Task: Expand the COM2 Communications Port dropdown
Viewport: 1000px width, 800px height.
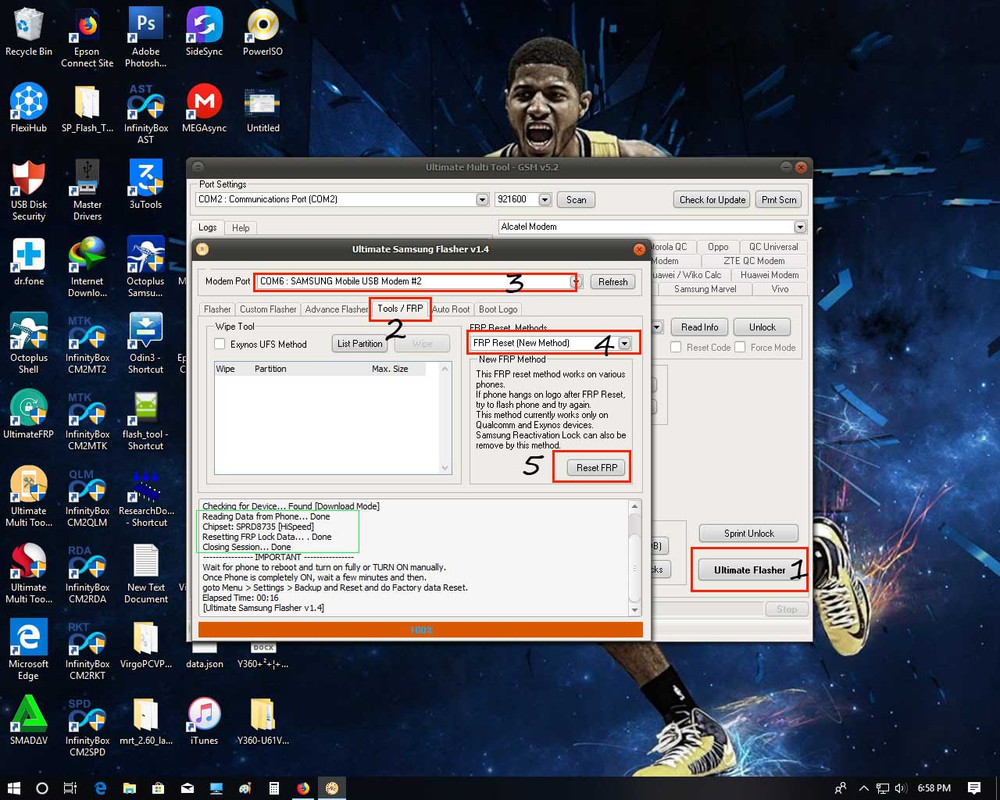Action: (482, 199)
